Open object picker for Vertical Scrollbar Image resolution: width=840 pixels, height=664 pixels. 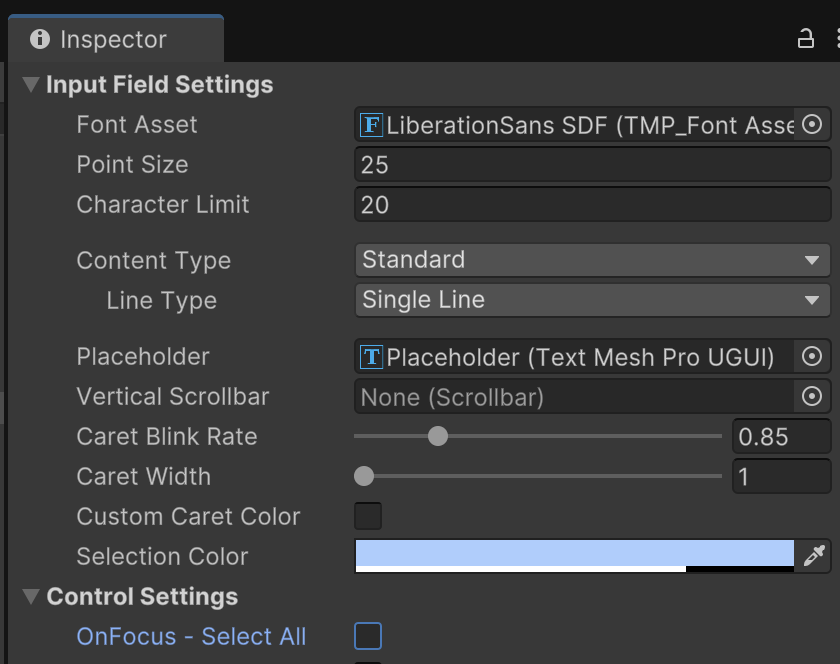[x=812, y=397]
